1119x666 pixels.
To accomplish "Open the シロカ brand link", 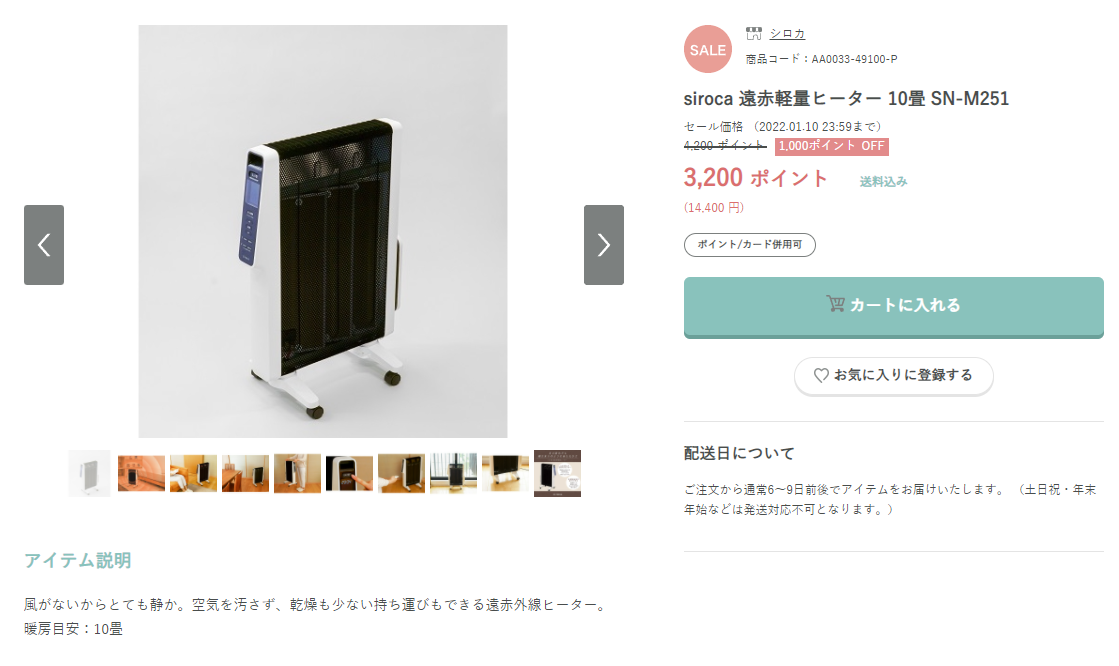I will (x=787, y=34).
